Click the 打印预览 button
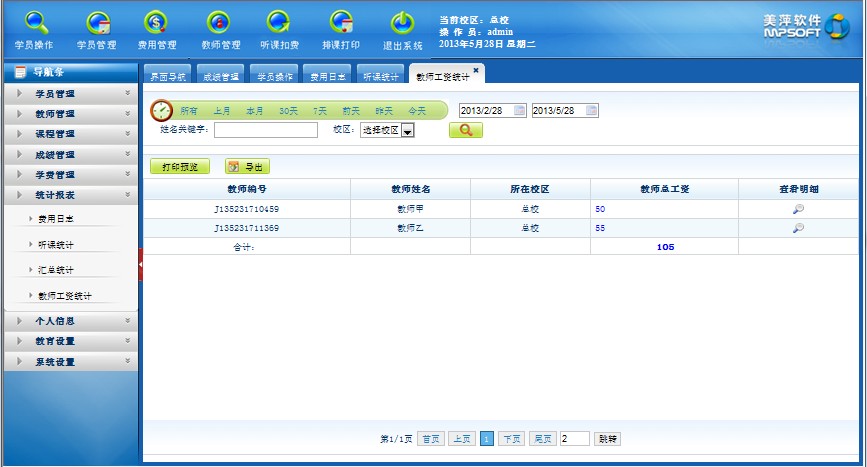 click(180, 167)
